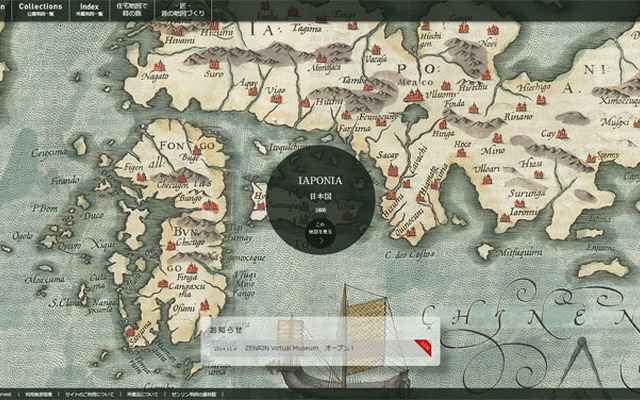The height and width of the screenshot is (400, 640).
Task: Open the サイトのご利用について footer link
Action: pos(89,395)
